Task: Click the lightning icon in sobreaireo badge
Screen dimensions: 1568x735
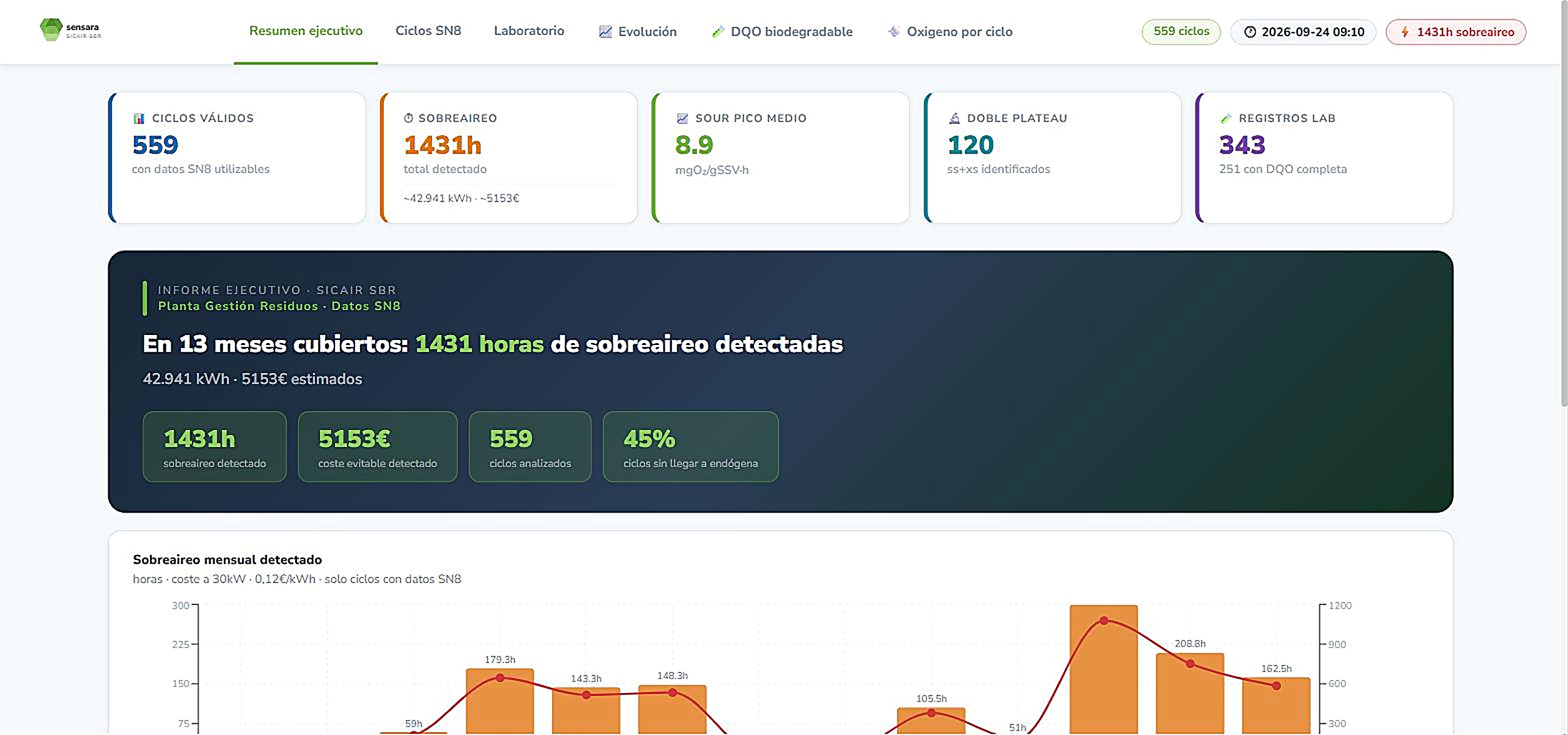Action: pos(1405,32)
